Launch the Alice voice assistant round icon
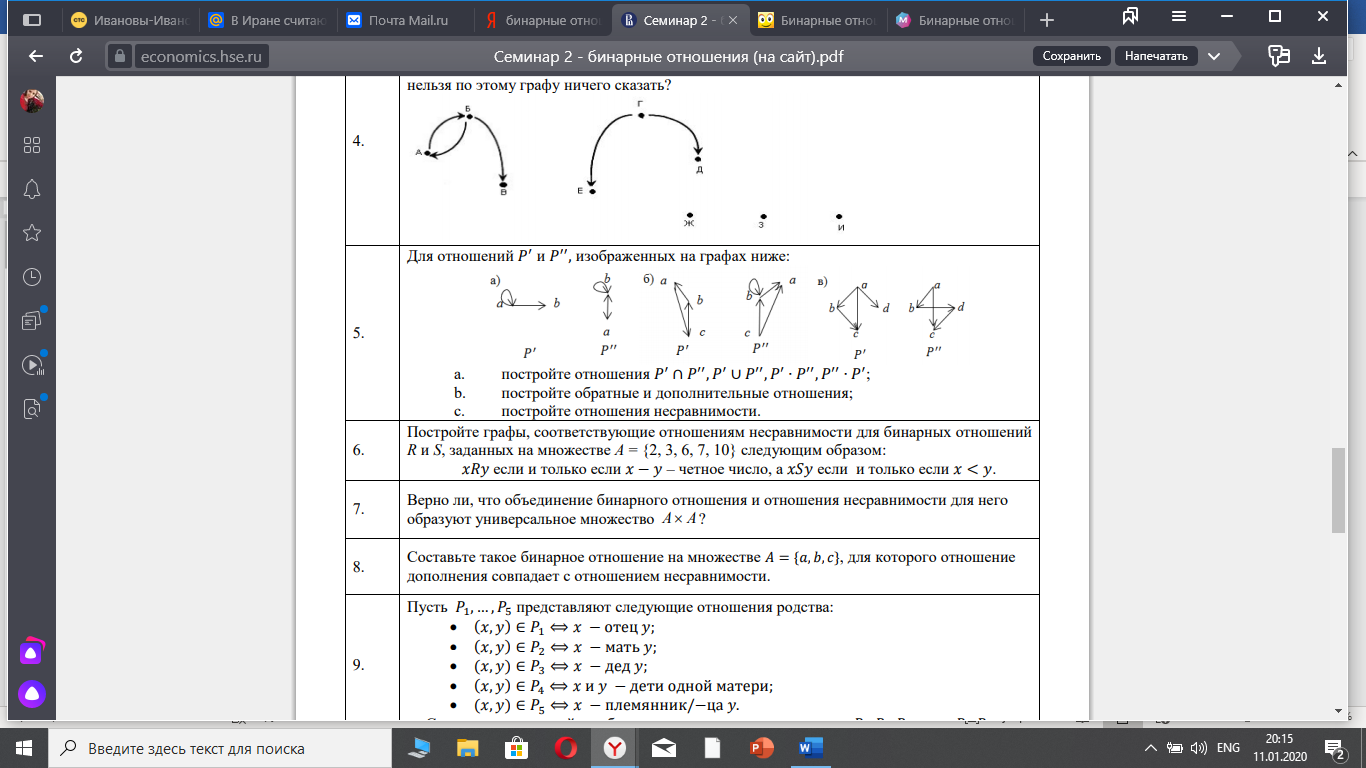 pos(32,694)
